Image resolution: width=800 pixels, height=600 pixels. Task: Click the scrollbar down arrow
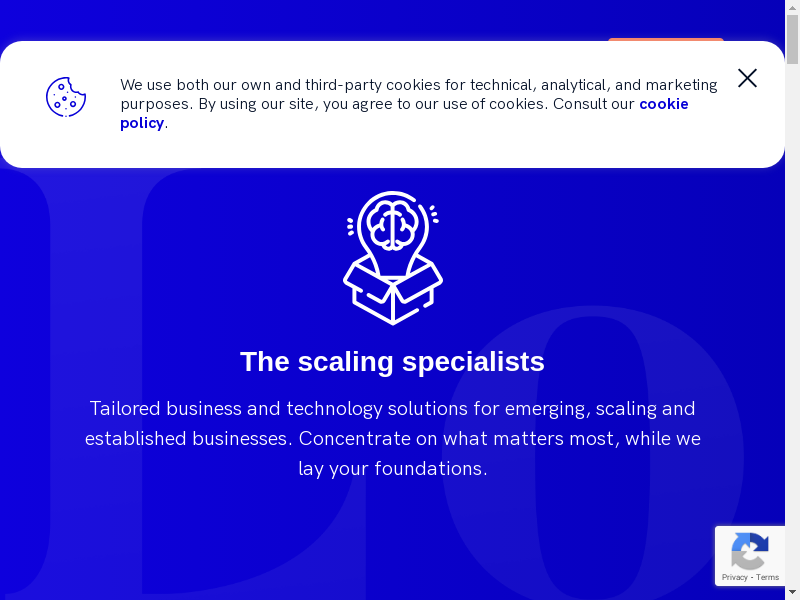(792, 592)
